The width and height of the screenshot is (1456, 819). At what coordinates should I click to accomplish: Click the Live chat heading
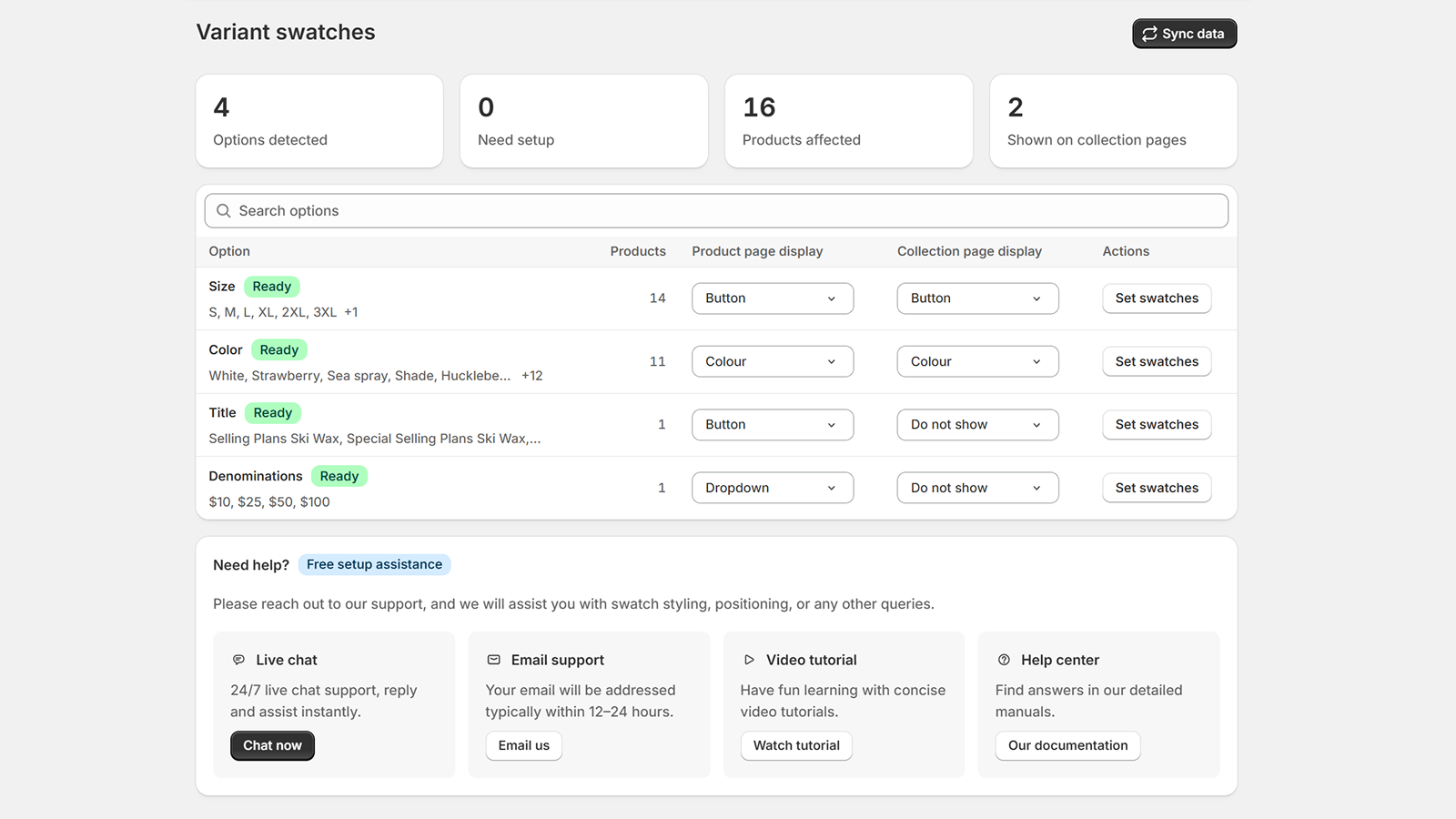(x=287, y=660)
